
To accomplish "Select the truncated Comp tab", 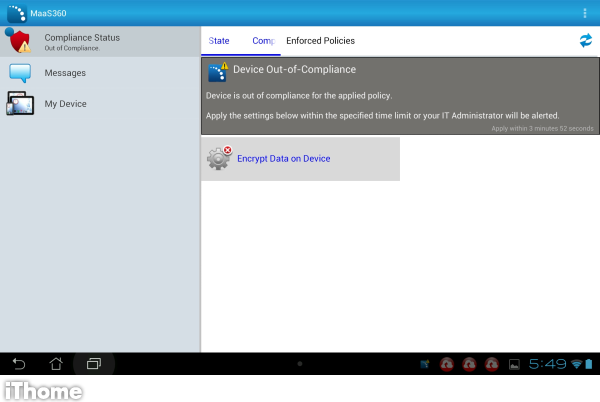I will (264, 41).
